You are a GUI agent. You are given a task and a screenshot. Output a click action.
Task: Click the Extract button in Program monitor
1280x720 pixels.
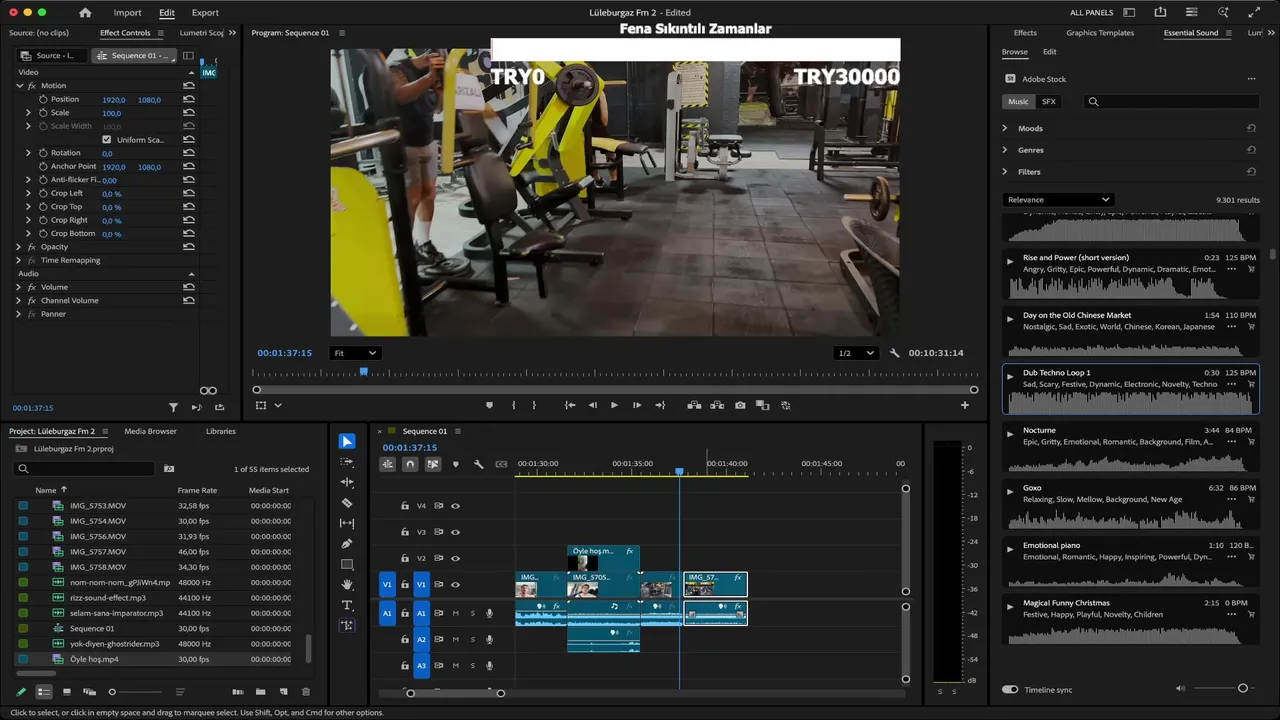click(717, 405)
